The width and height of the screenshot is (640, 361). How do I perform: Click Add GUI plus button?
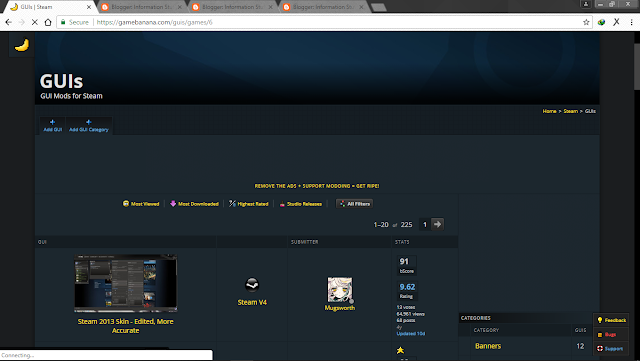[53, 125]
